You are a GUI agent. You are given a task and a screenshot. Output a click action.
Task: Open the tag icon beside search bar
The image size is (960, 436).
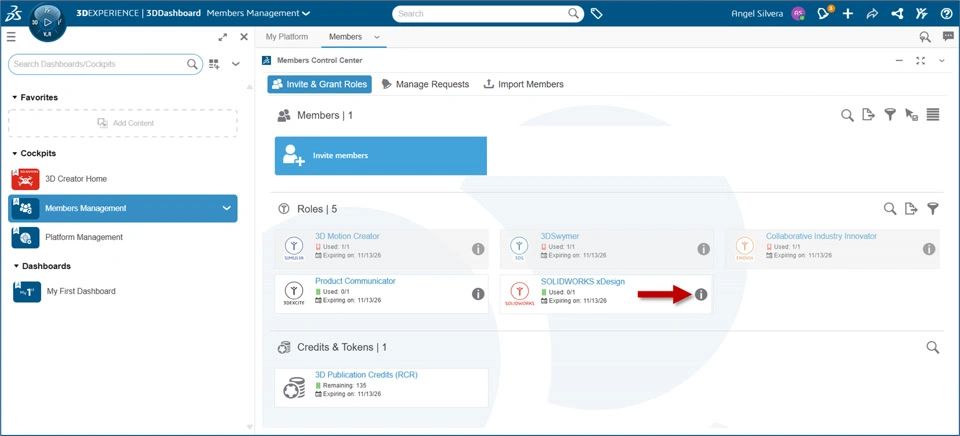pyautogui.click(x=596, y=13)
